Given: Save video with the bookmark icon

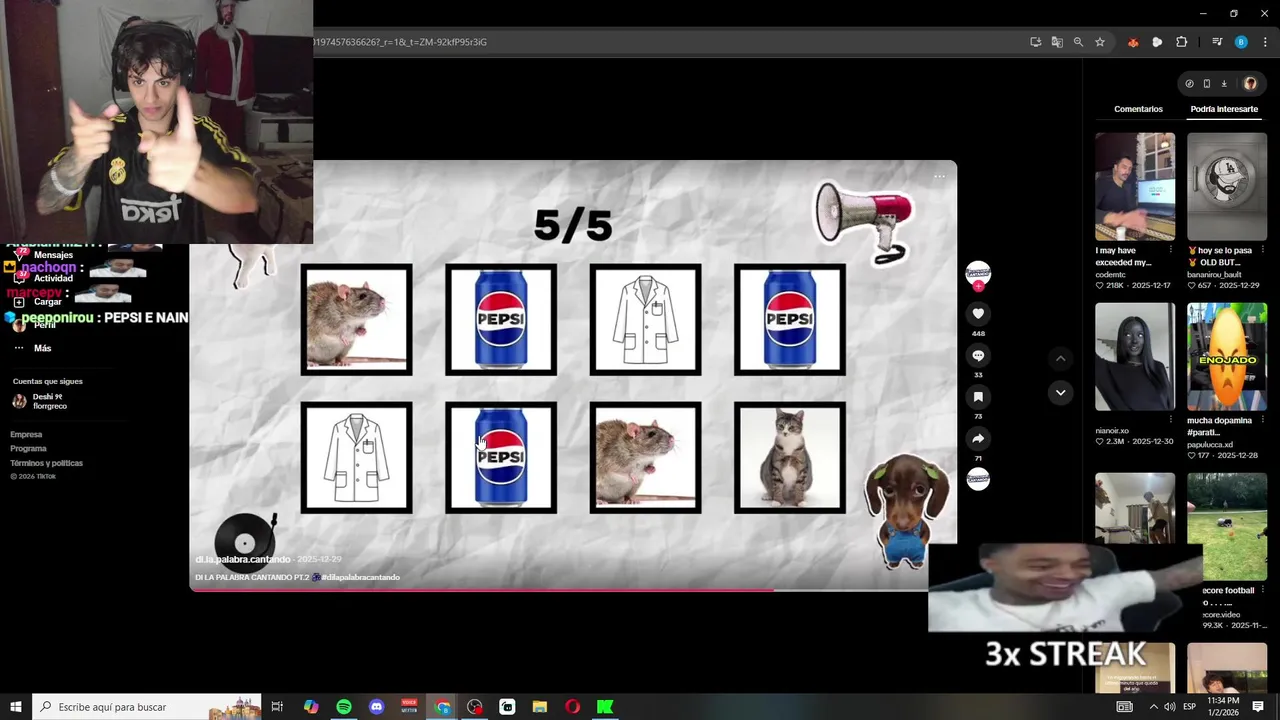Looking at the screenshot, I should coord(978,397).
